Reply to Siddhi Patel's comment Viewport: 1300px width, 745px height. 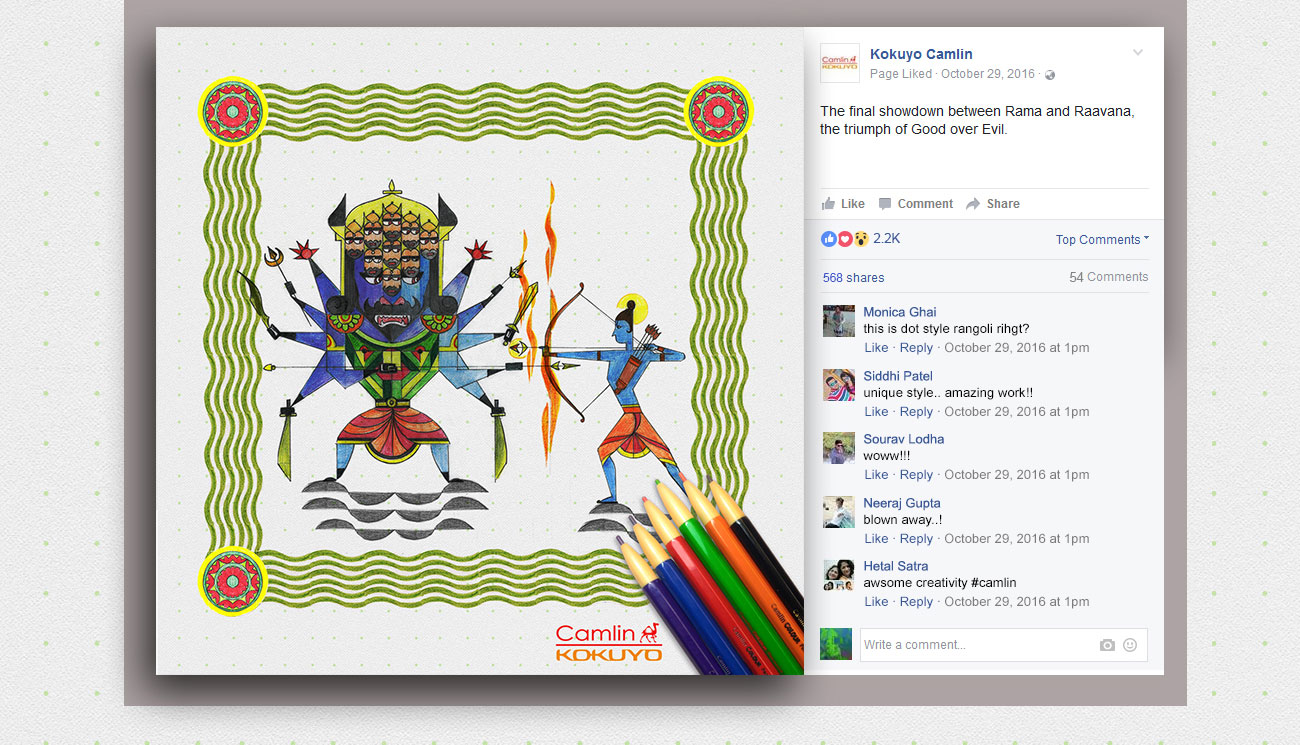(x=916, y=412)
